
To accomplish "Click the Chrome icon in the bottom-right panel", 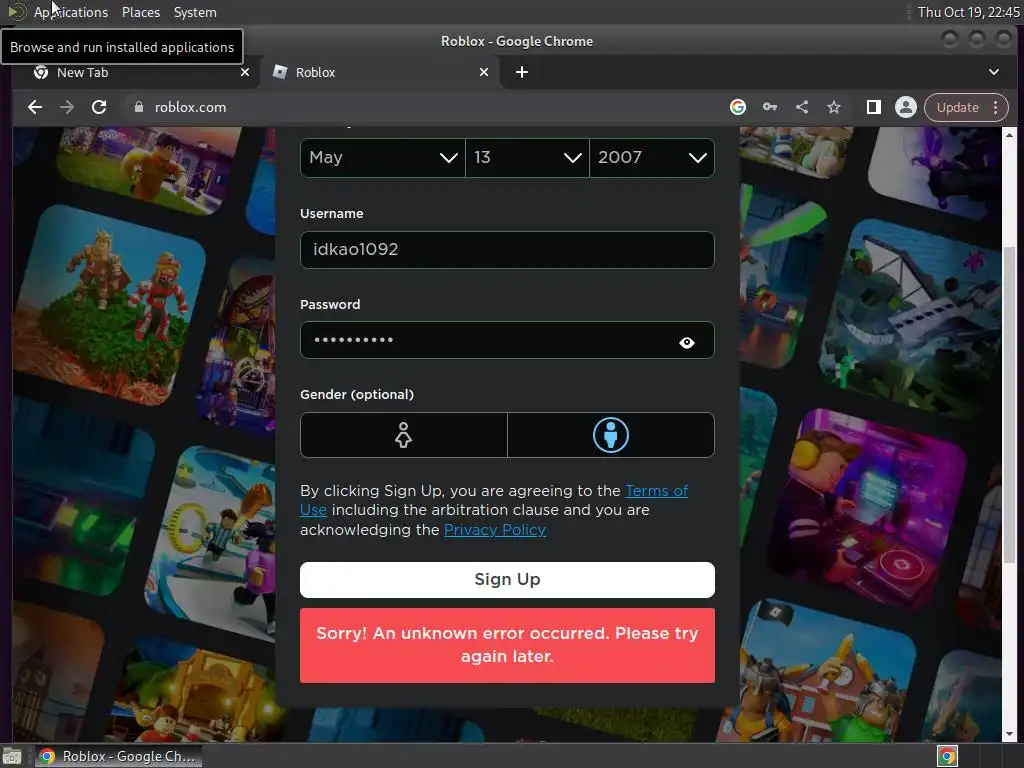I will coord(947,756).
